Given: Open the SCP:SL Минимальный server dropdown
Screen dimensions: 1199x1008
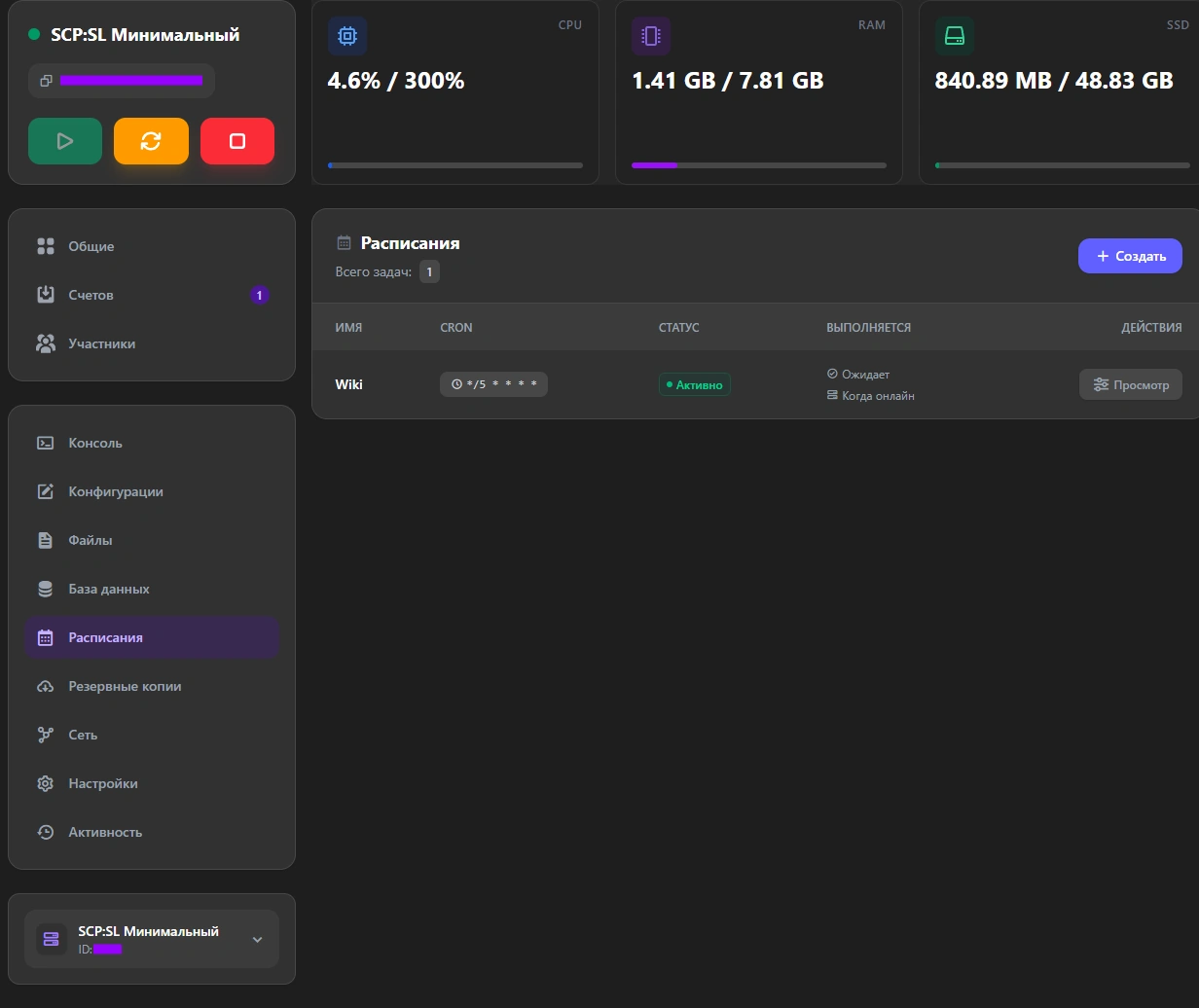Looking at the screenshot, I should click(152, 939).
